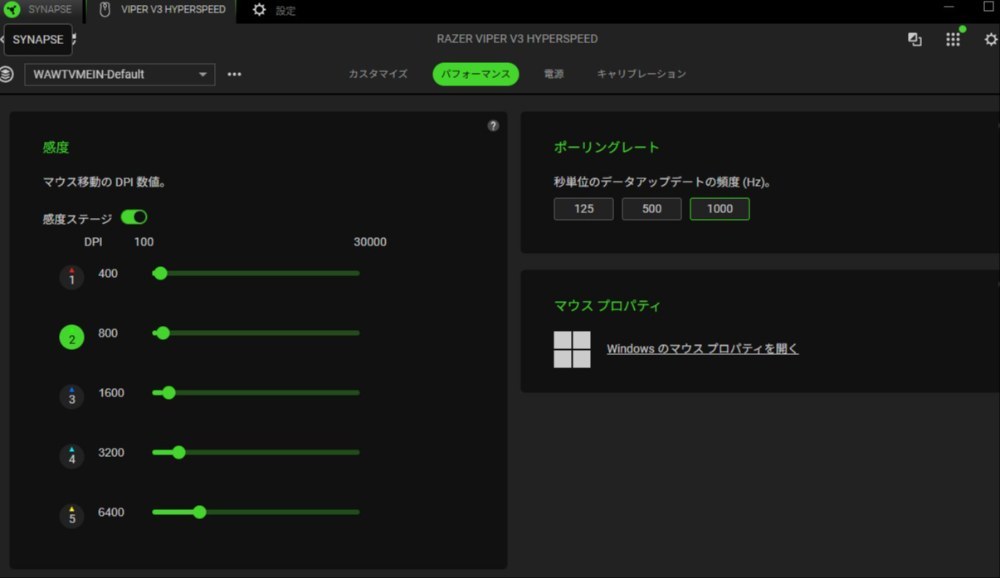Open the profile stack icon left of dropdown
This screenshot has width=1000, height=578.
6,74
